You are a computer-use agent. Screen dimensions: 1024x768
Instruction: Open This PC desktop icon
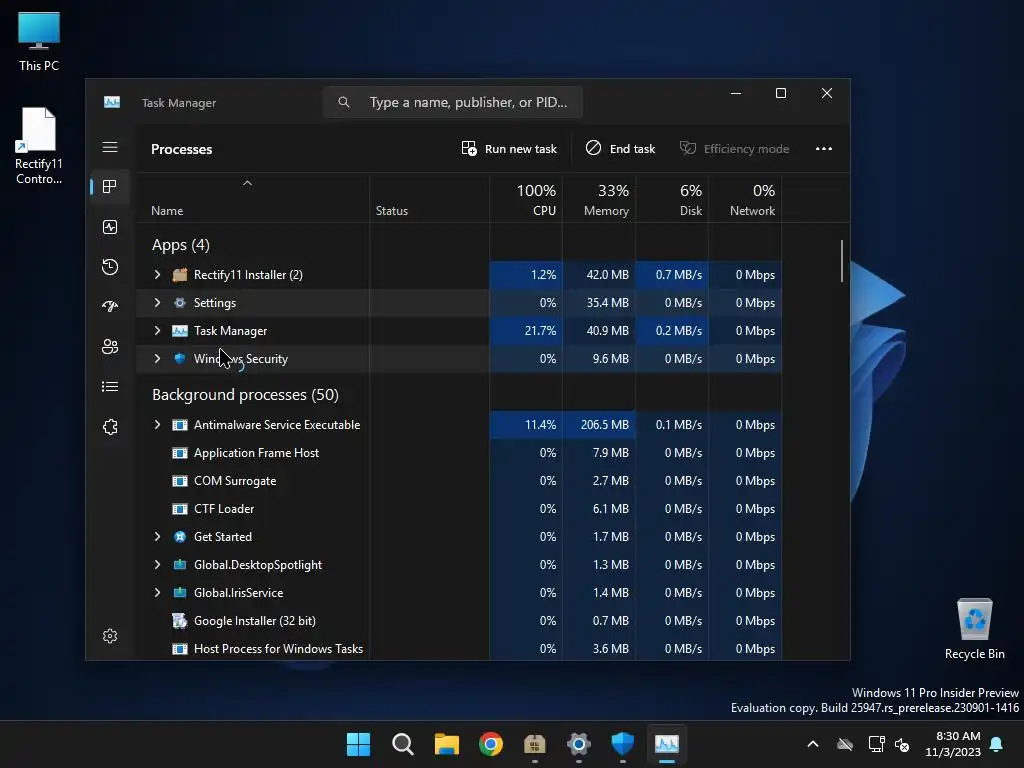point(39,40)
